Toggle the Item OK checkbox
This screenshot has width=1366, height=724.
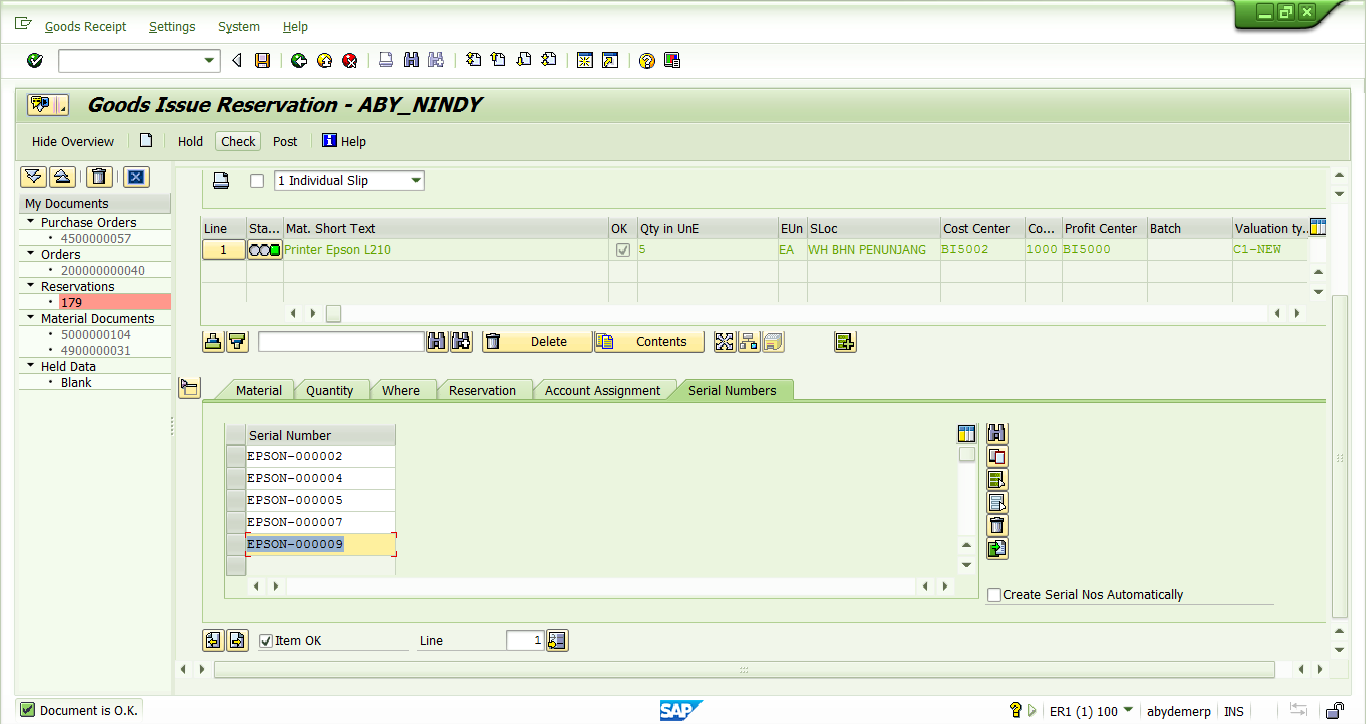click(264, 640)
